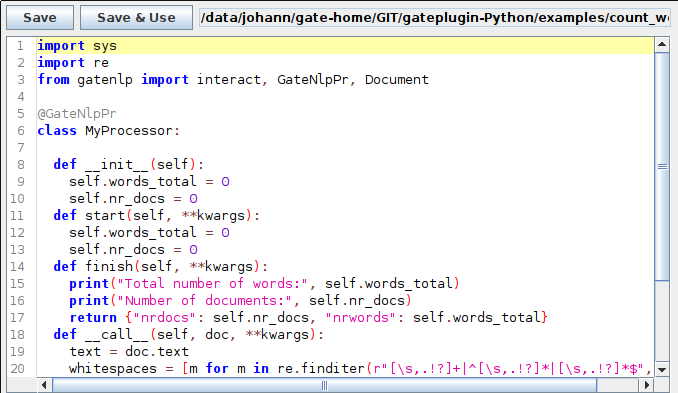Click 'def finish(self, **kwargs):' line

(160, 266)
